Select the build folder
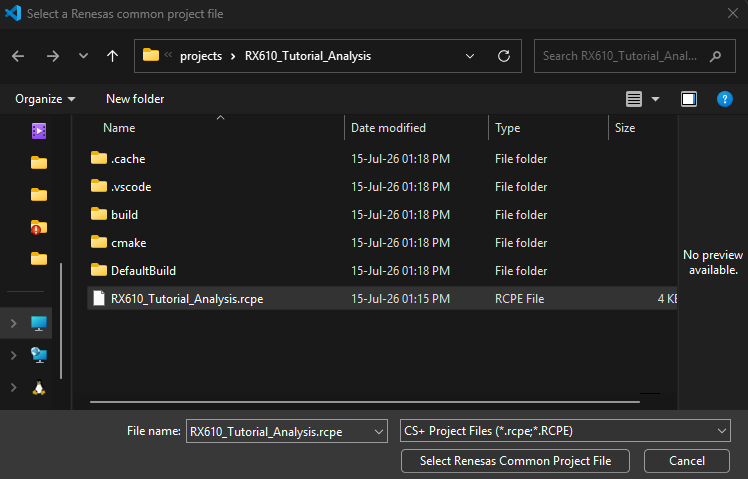748x479 pixels. tap(382, 215)
